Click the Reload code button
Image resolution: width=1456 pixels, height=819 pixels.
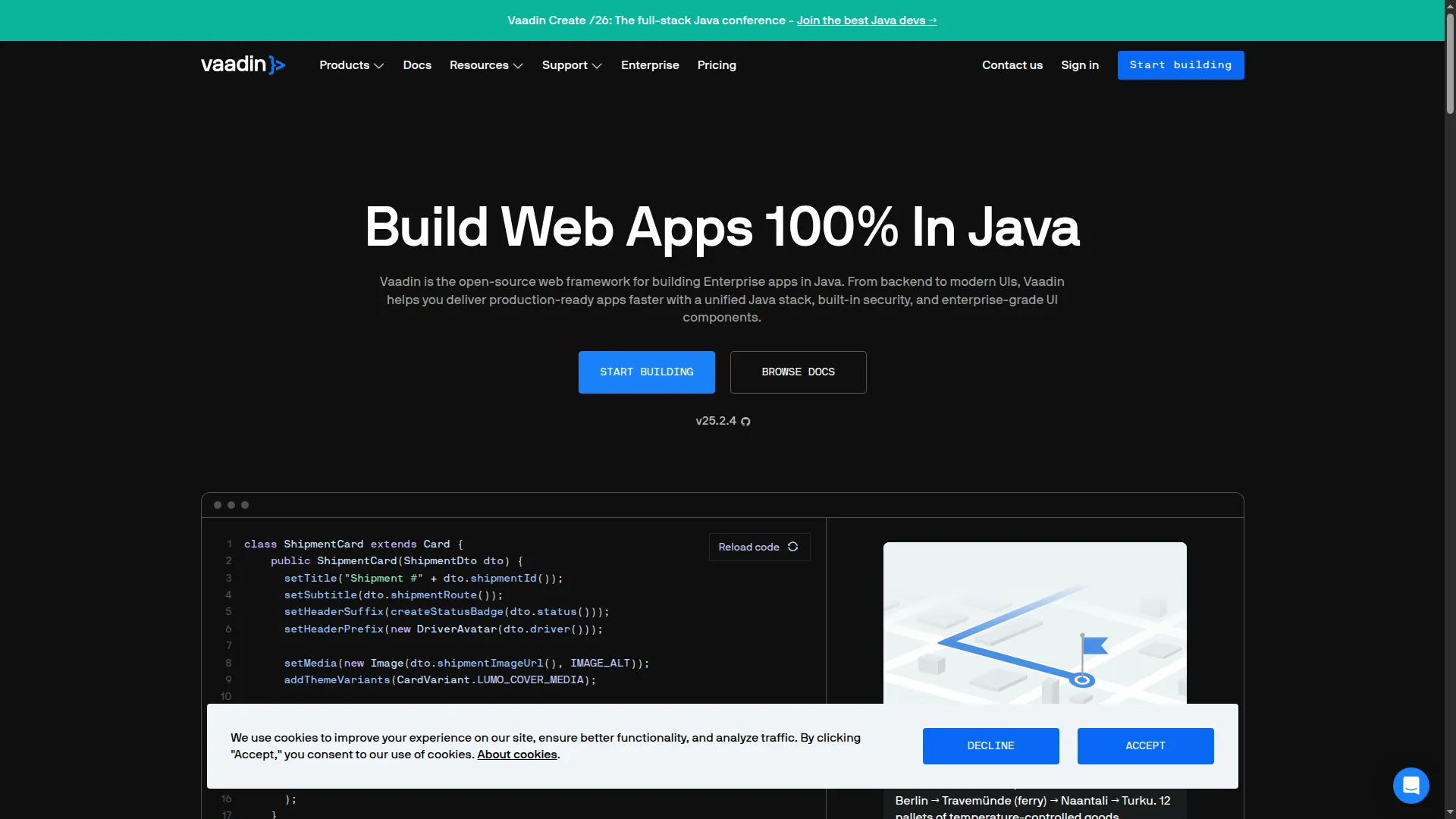pos(759,547)
